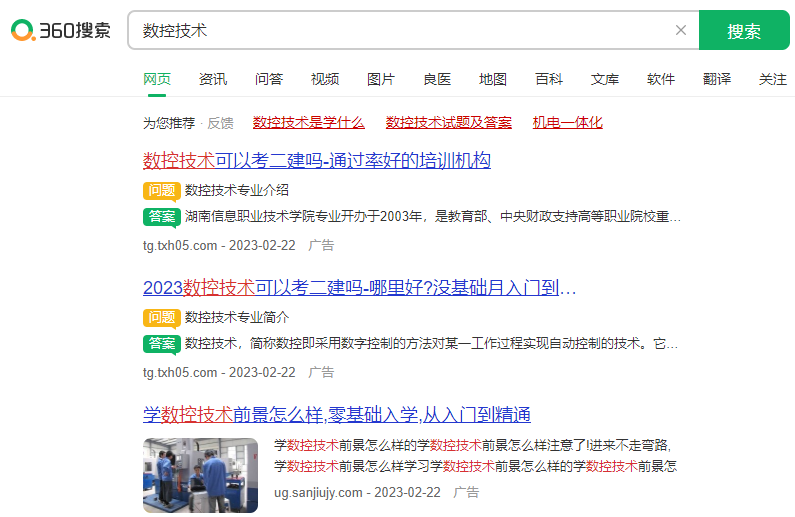Open the 翻译 tab
795x517 pixels.
(x=717, y=79)
